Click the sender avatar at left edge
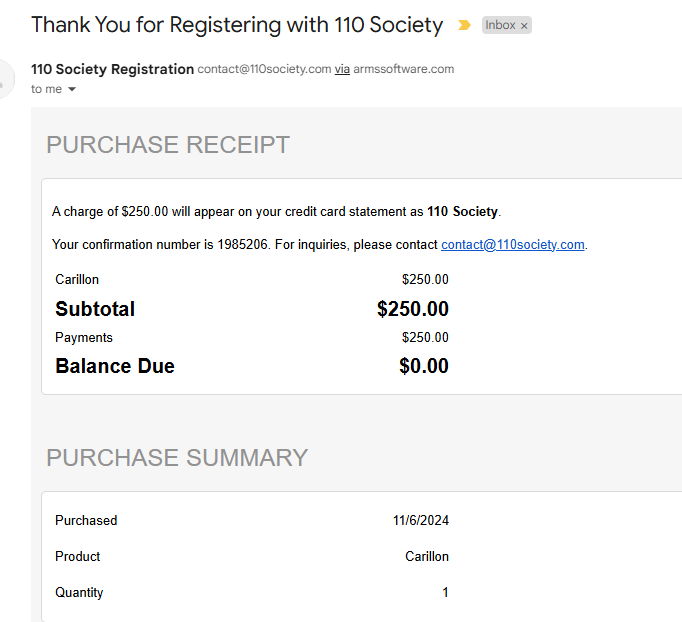 click(6, 78)
